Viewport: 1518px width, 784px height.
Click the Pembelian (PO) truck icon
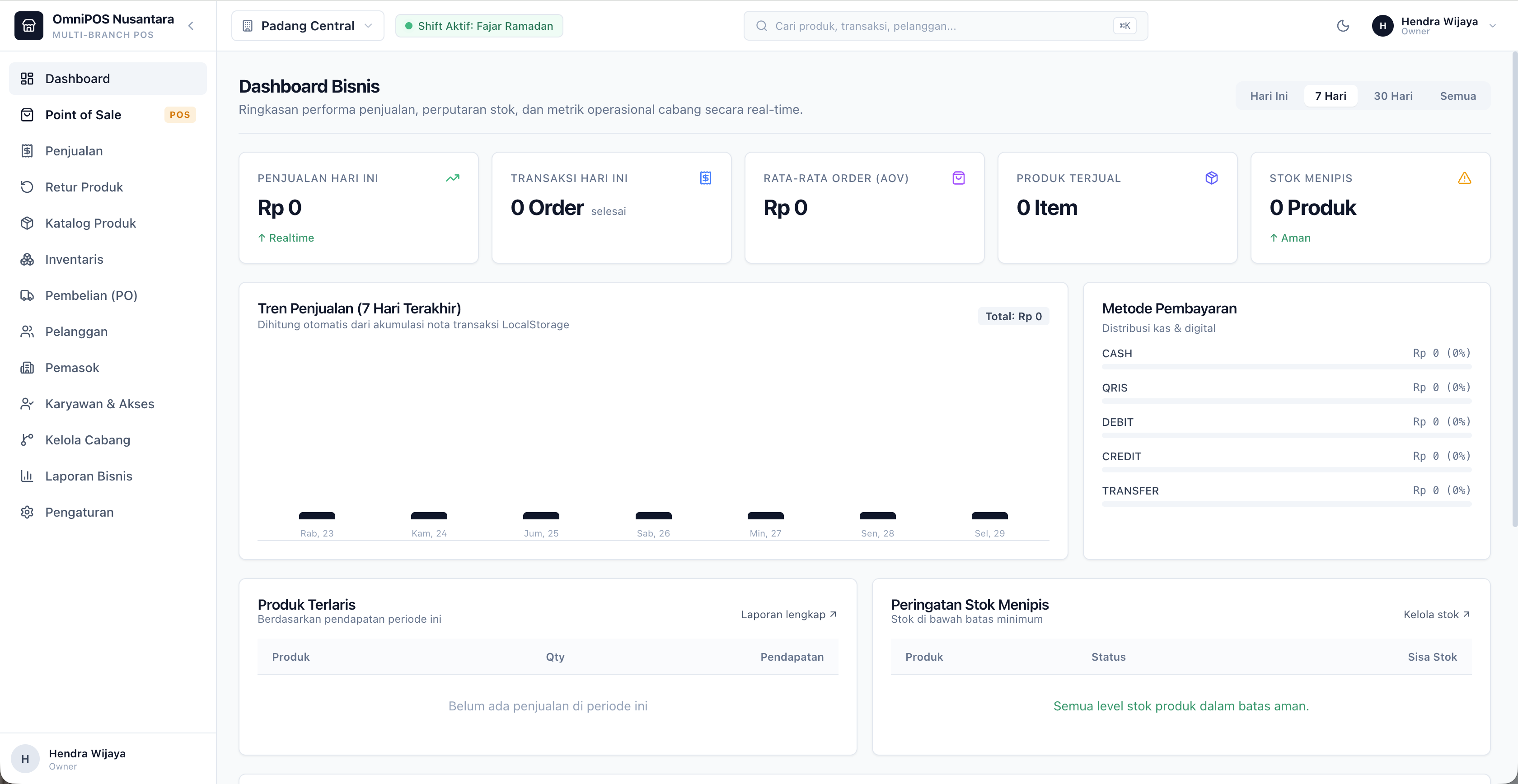click(27, 295)
